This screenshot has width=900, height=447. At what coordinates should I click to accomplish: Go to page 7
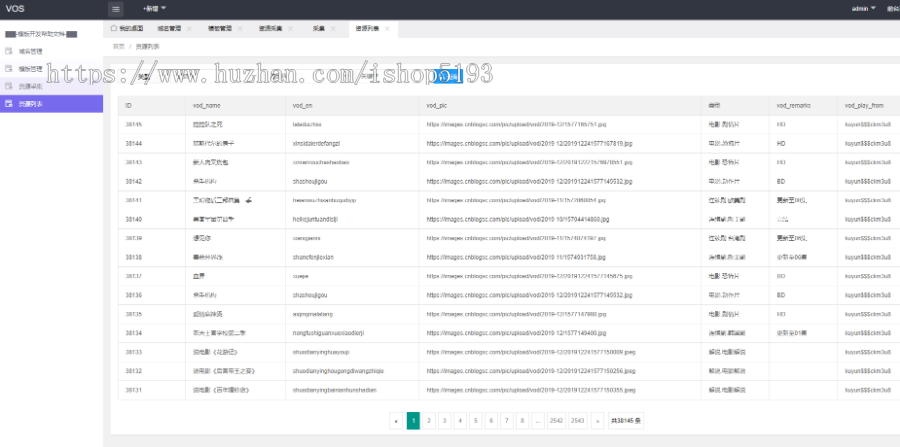tap(506, 421)
